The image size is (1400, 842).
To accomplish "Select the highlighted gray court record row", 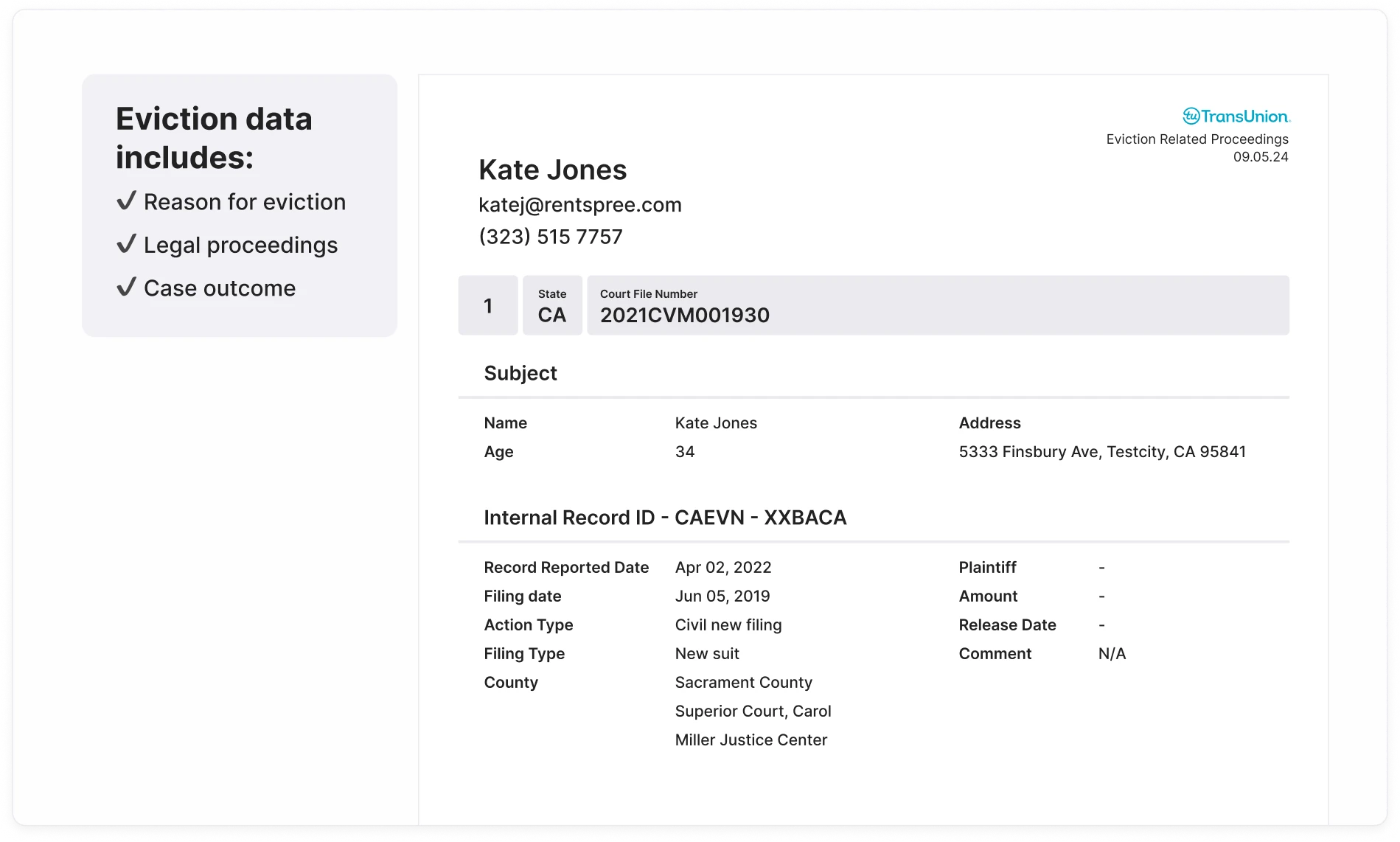I will tap(874, 305).
